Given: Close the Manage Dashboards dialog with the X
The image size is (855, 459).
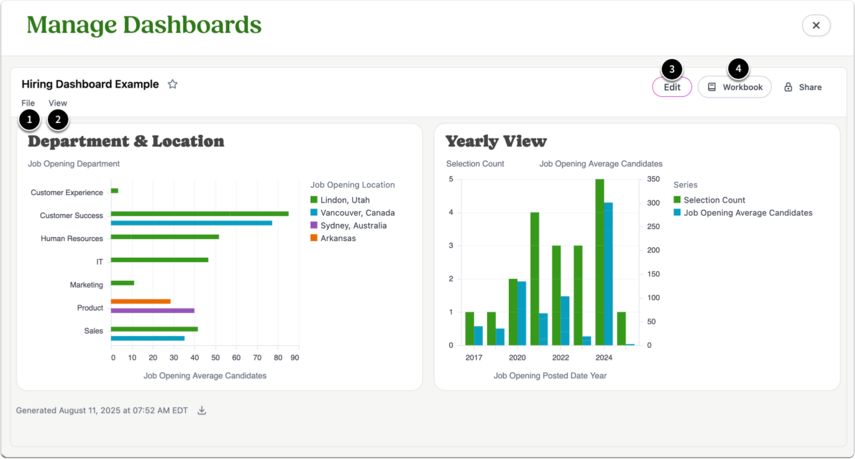Looking at the screenshot, I should coord(816,26).
